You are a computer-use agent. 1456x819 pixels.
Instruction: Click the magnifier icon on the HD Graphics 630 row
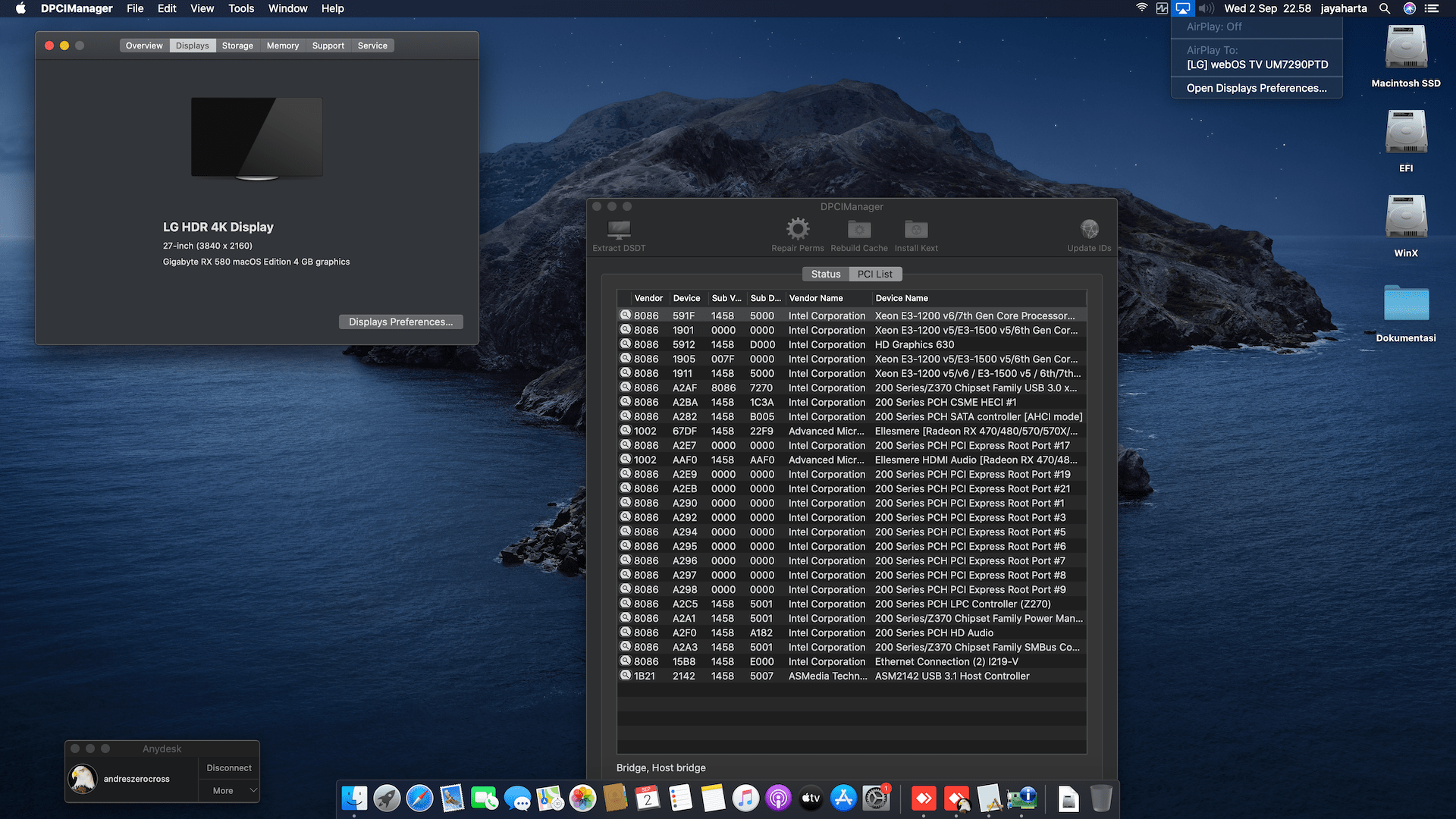(x=626, y=344)
